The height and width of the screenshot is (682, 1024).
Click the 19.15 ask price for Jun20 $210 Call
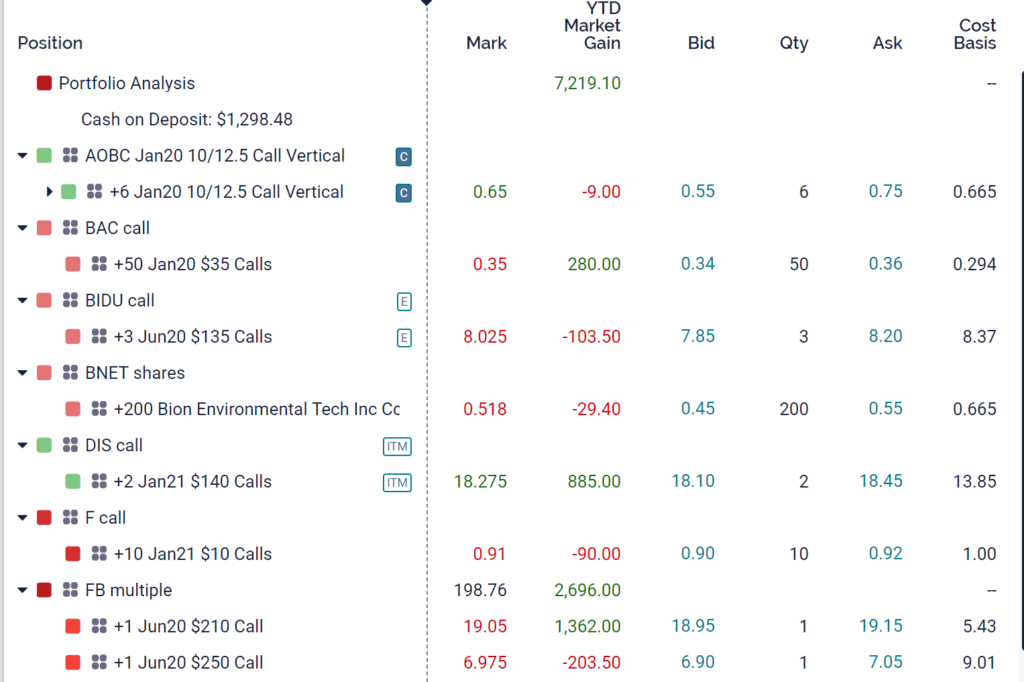click(x=880, y=626)
